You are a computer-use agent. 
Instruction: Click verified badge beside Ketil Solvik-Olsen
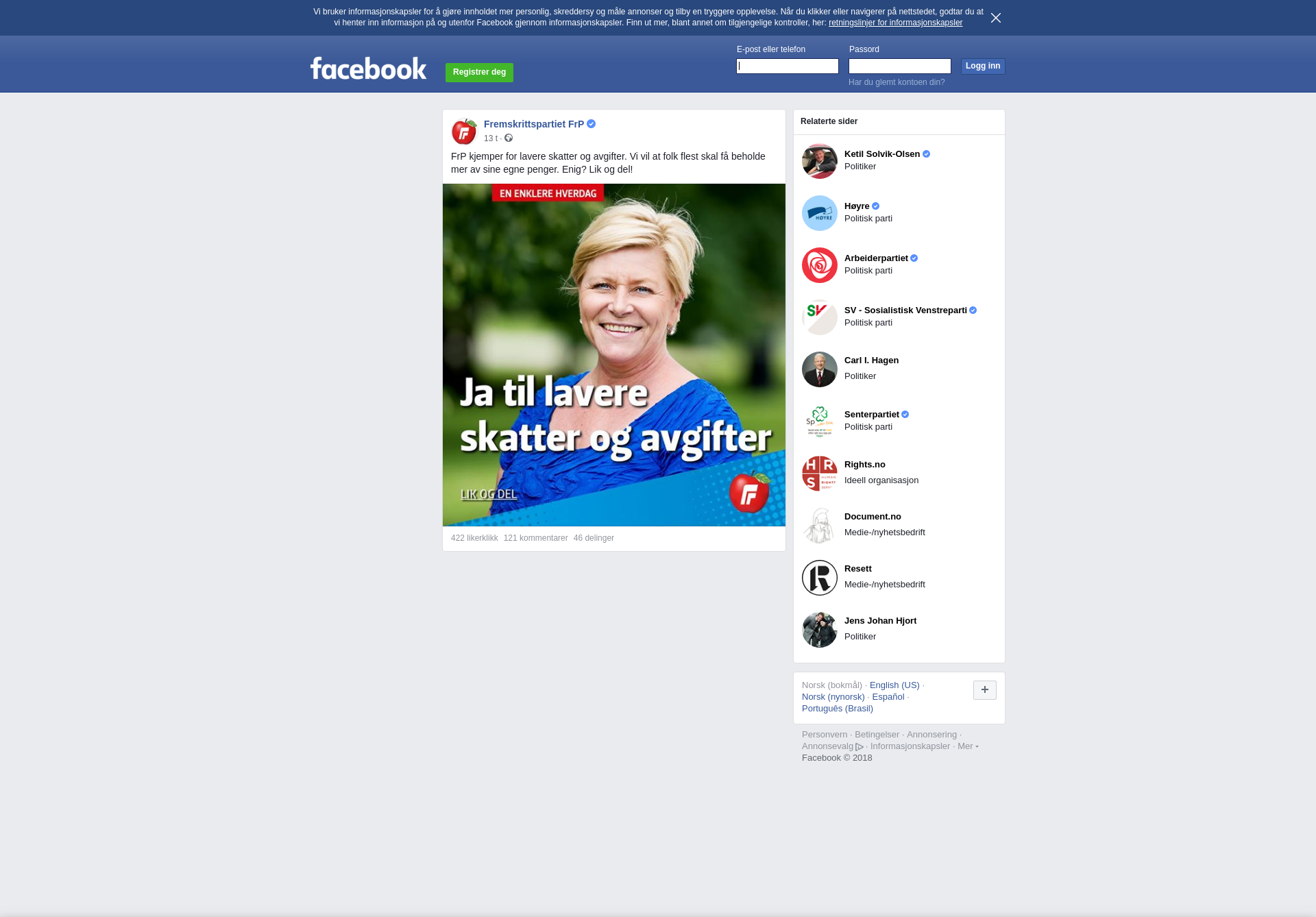[926, 154]
